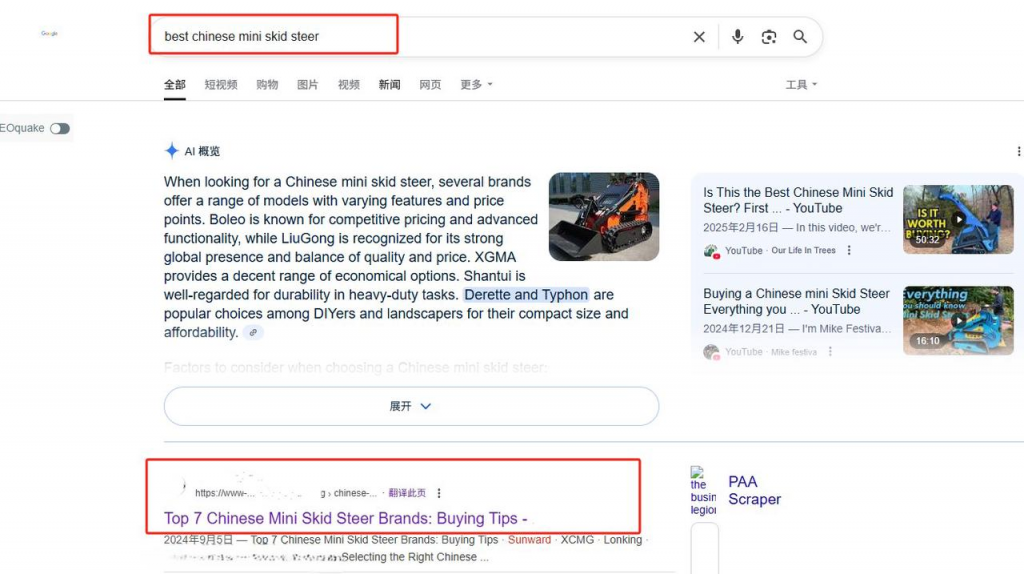Open Google Lens image search icon

pos(768,37)
